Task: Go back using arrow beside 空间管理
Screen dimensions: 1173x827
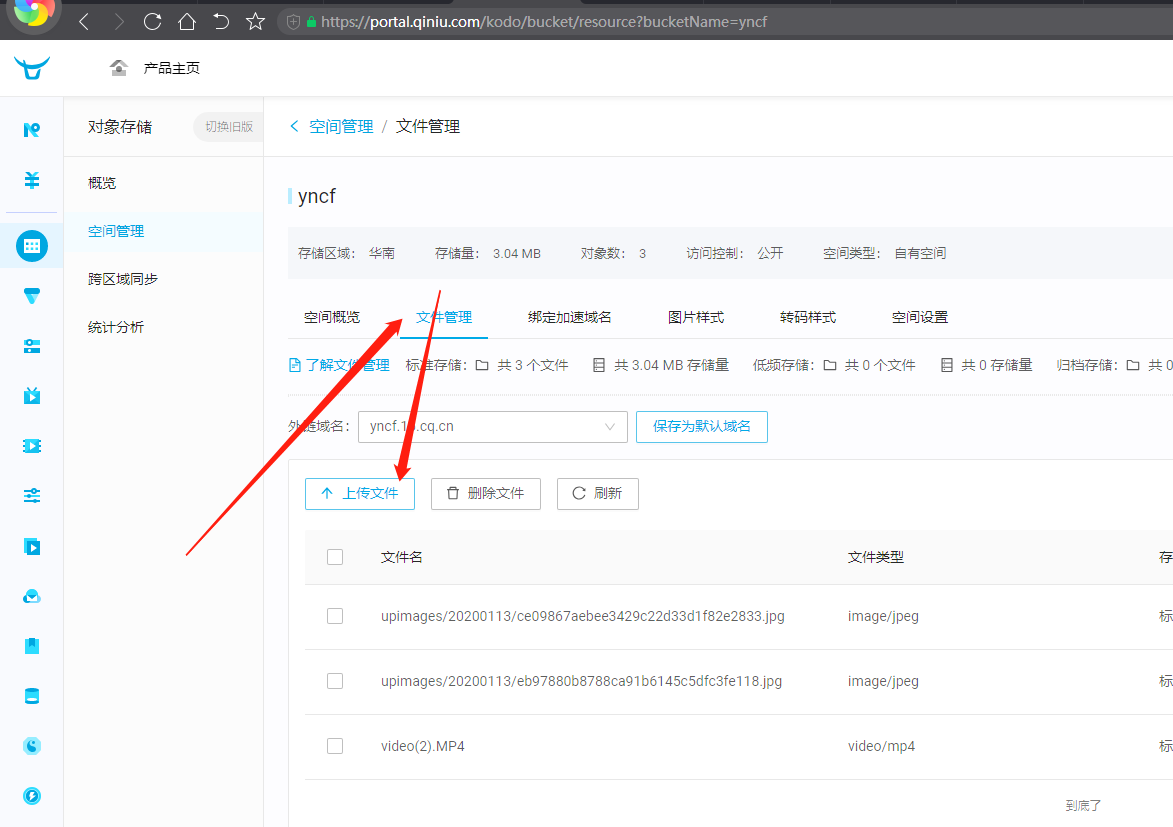Action: point(294,126)
